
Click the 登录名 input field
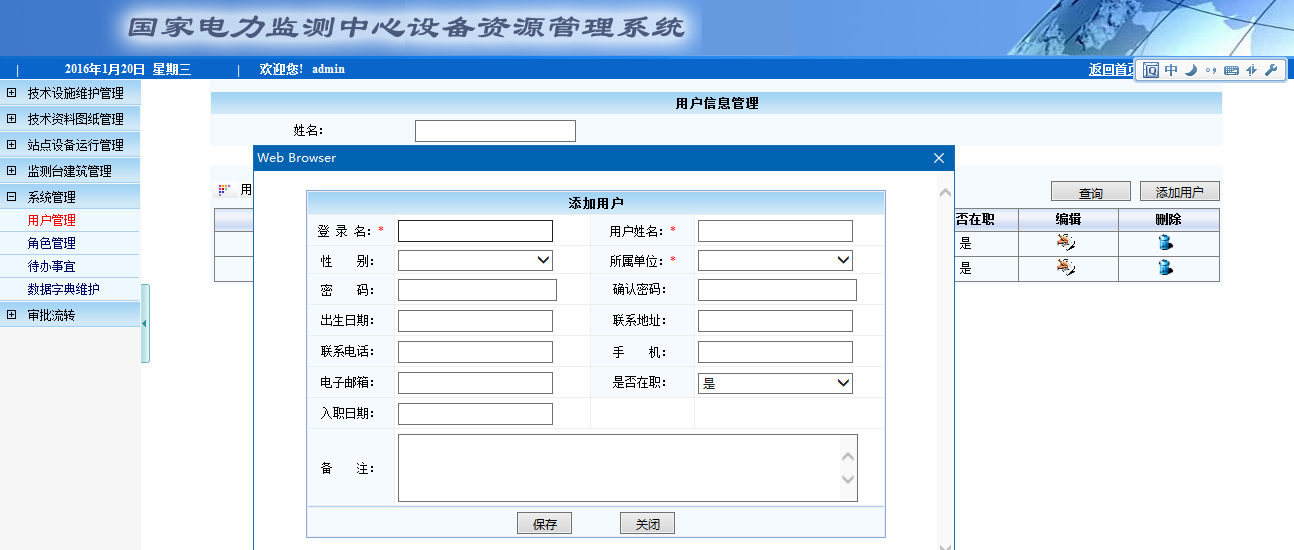coord(475,231)
